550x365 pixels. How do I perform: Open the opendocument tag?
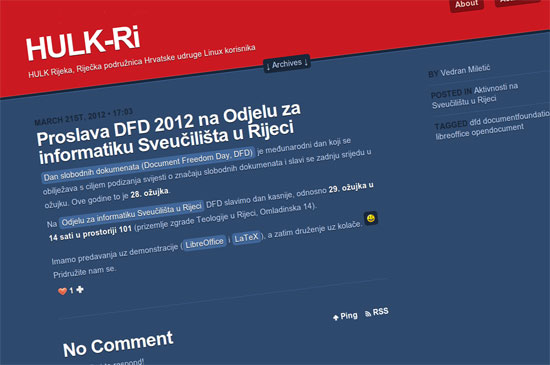(x=497, y=130)
